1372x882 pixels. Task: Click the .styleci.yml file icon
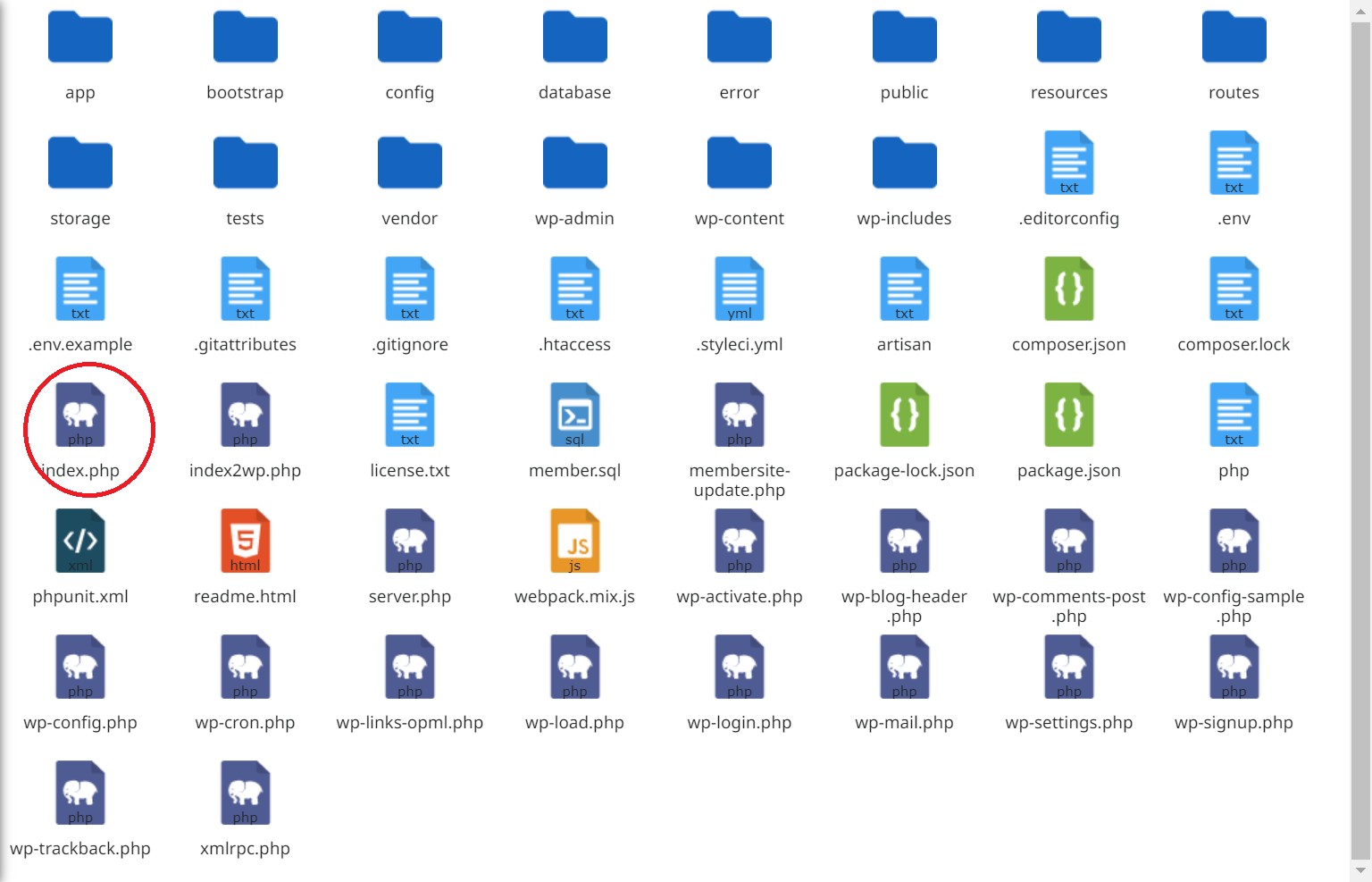click(740, 289)
